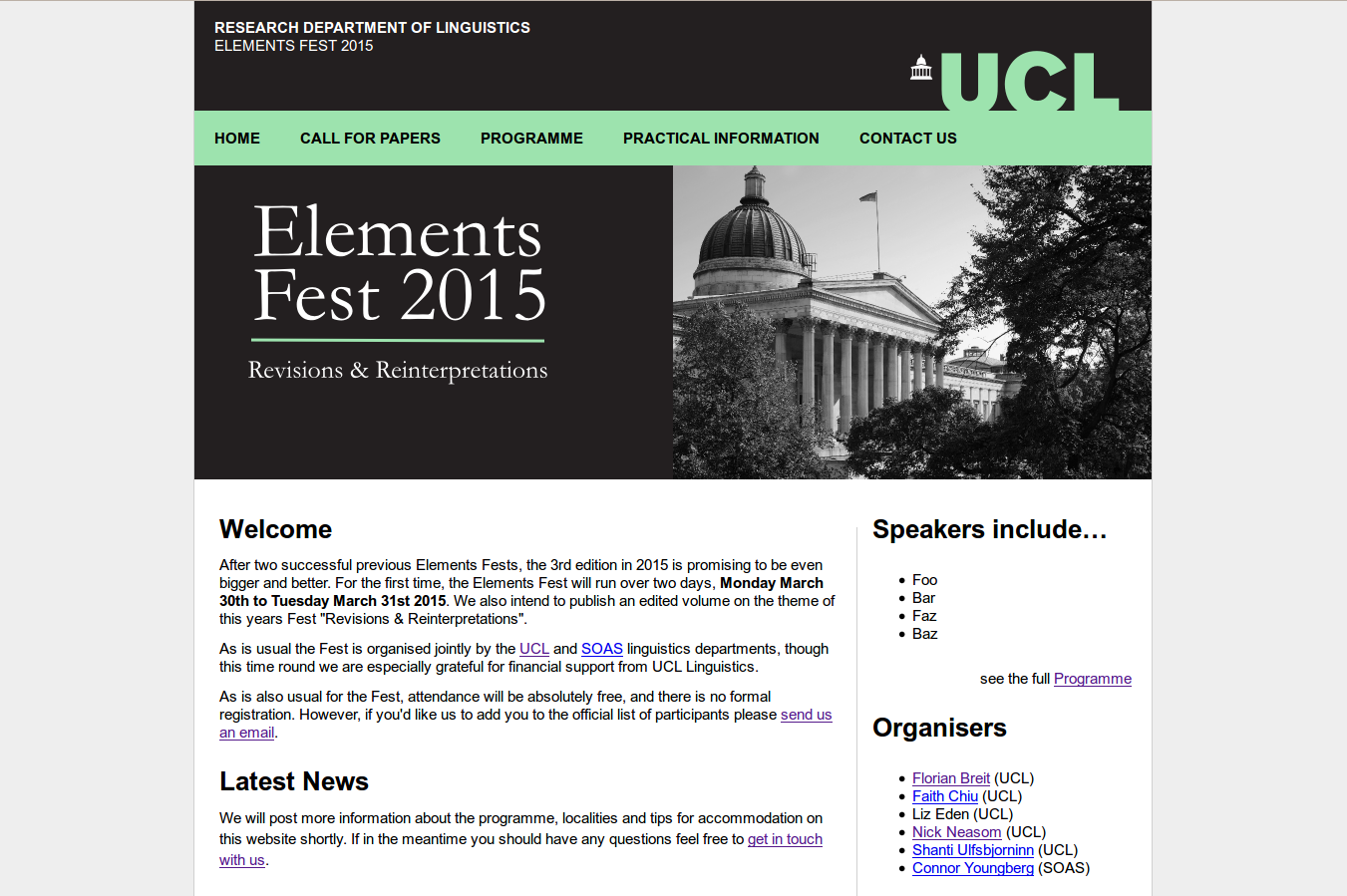Click the 'Speakers include…' heading
Image resolution: width=1347 pixels, height=896 pixels.
(990, 529)
